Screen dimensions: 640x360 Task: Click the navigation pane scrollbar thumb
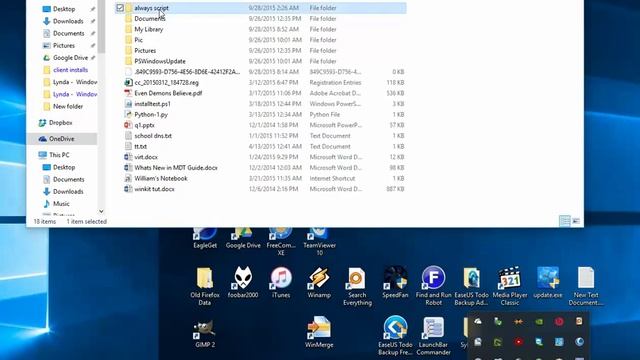coord(101,27)
